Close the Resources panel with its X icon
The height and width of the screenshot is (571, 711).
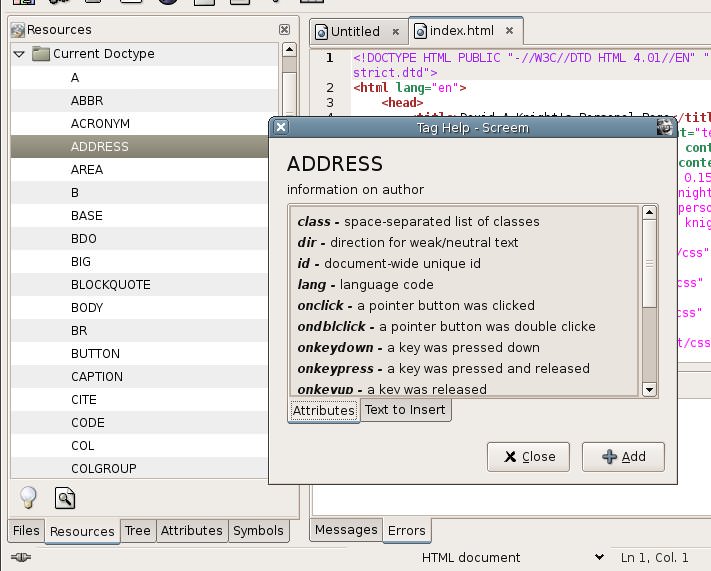tap(284, 29)
